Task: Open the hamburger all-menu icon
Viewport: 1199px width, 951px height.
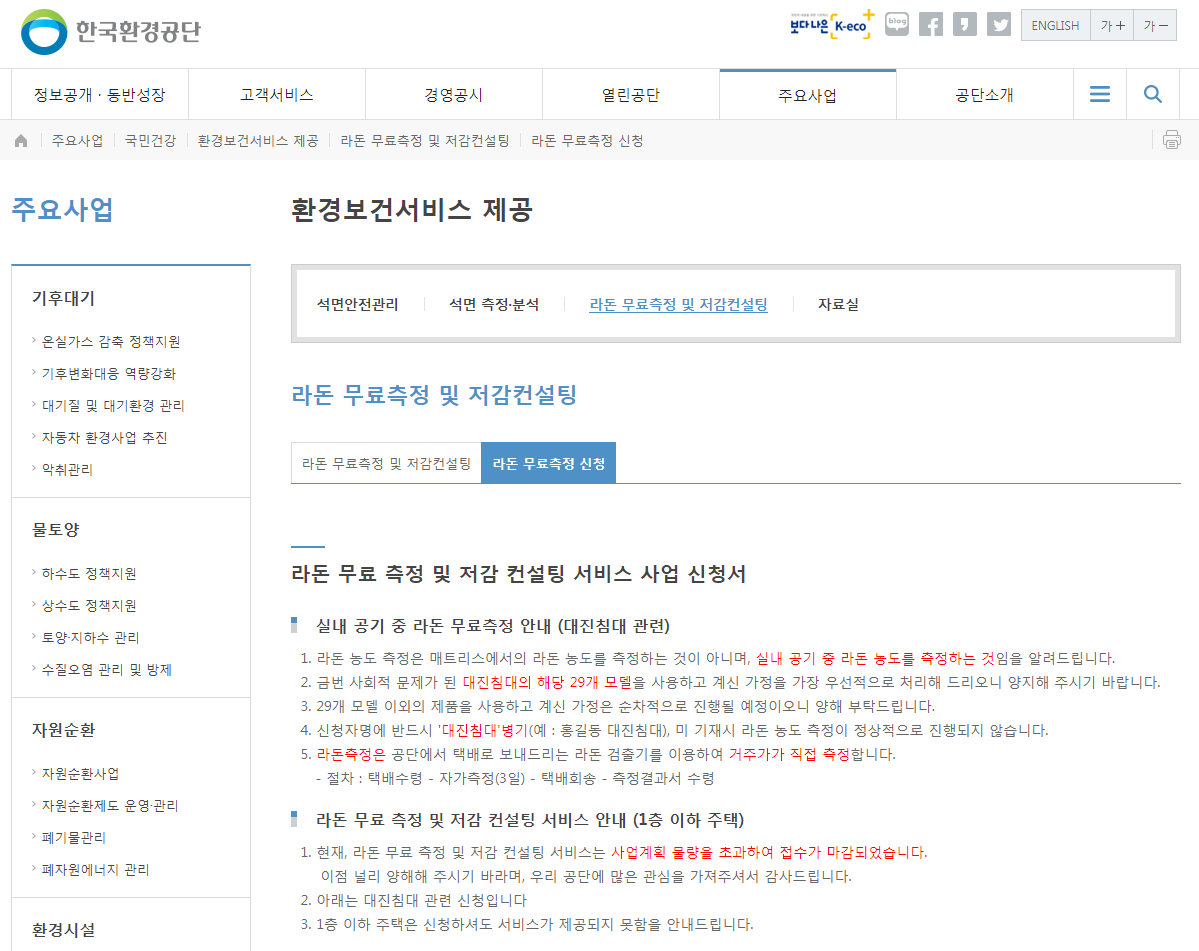Action: (1100, 94)
